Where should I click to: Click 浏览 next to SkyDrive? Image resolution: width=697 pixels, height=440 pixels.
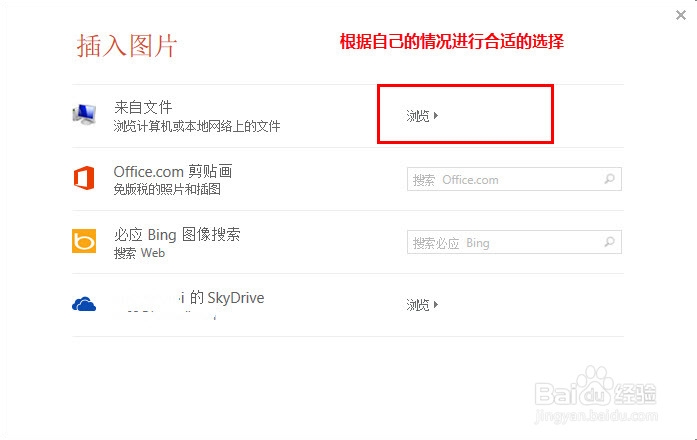(x=417, y=305)
